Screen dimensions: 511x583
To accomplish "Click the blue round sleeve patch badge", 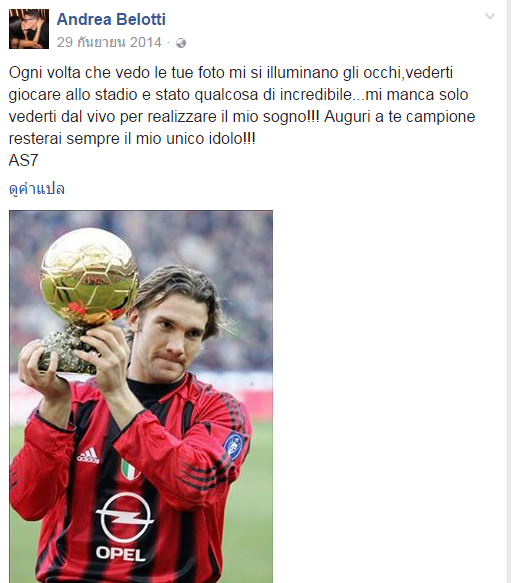I will pos(233,446).
